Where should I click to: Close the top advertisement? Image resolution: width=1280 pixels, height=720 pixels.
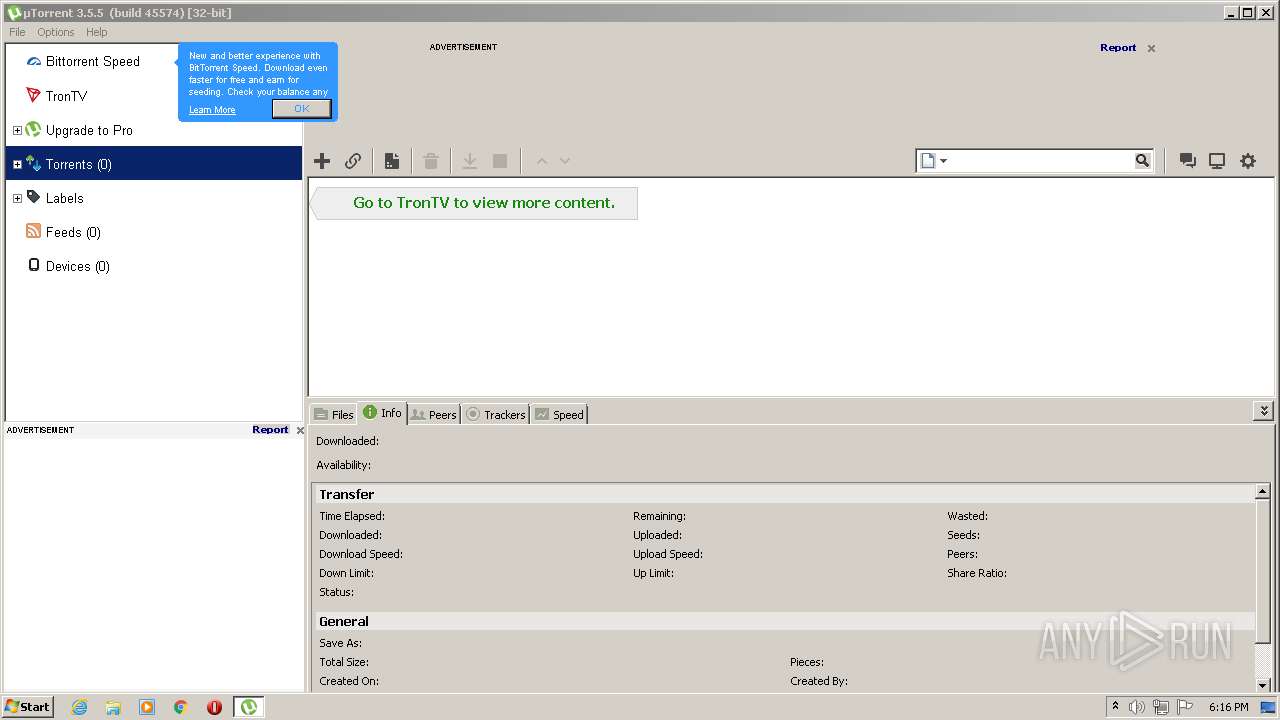pyautogui.click(x=1151, y=48)
